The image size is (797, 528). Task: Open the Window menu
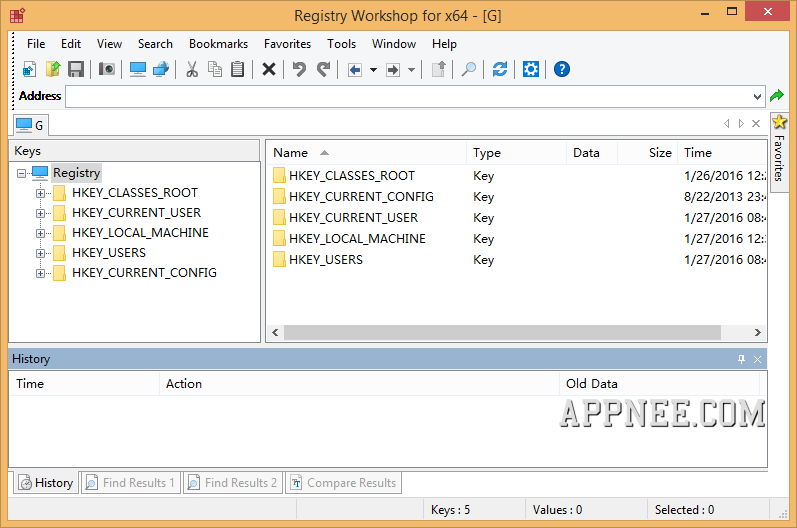tap(393, 44)
